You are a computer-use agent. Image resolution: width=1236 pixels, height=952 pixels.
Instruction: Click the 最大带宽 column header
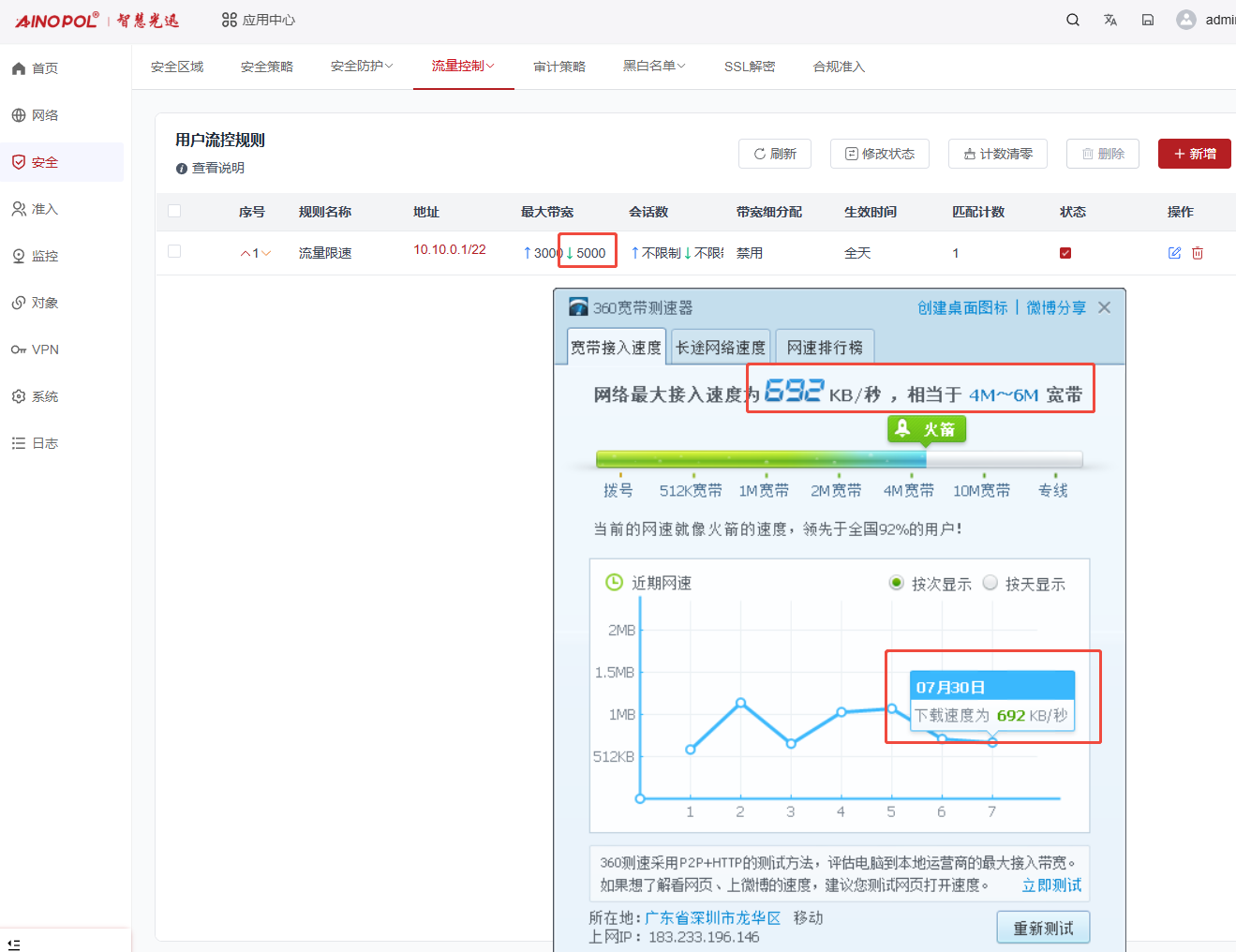(x=547, y=212)
